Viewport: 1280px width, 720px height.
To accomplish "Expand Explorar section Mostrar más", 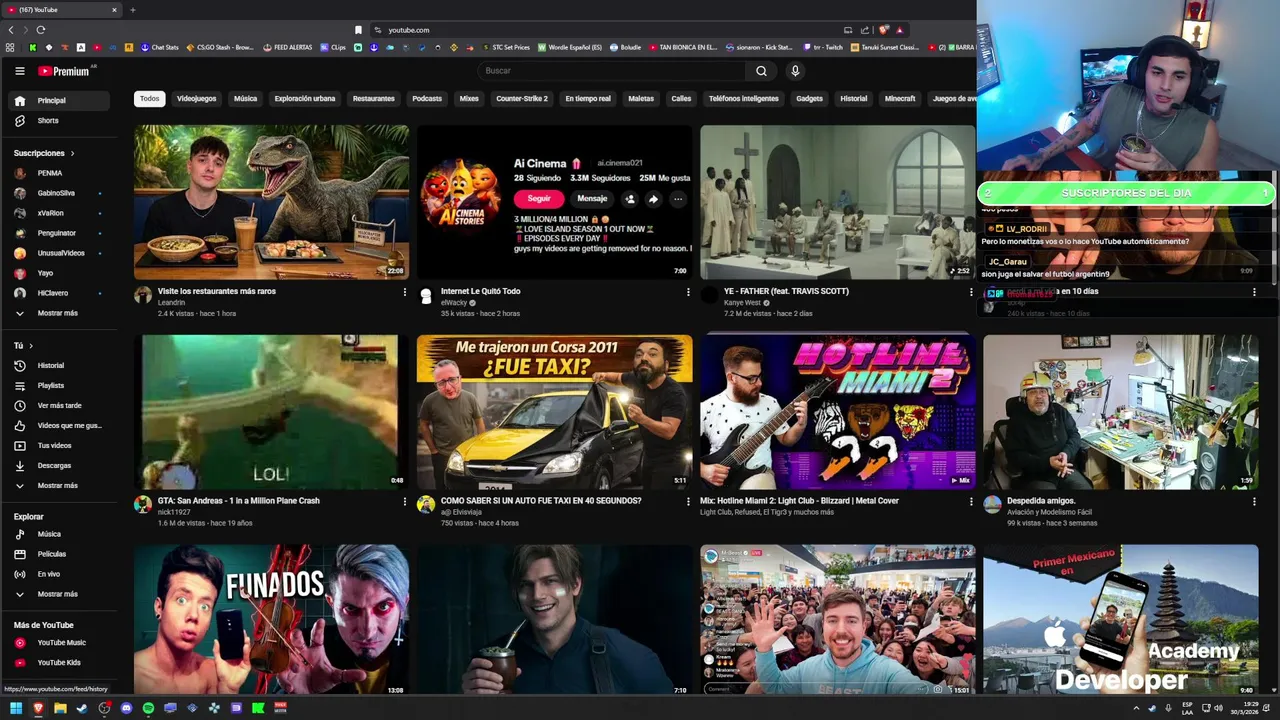I will [61, 594].
